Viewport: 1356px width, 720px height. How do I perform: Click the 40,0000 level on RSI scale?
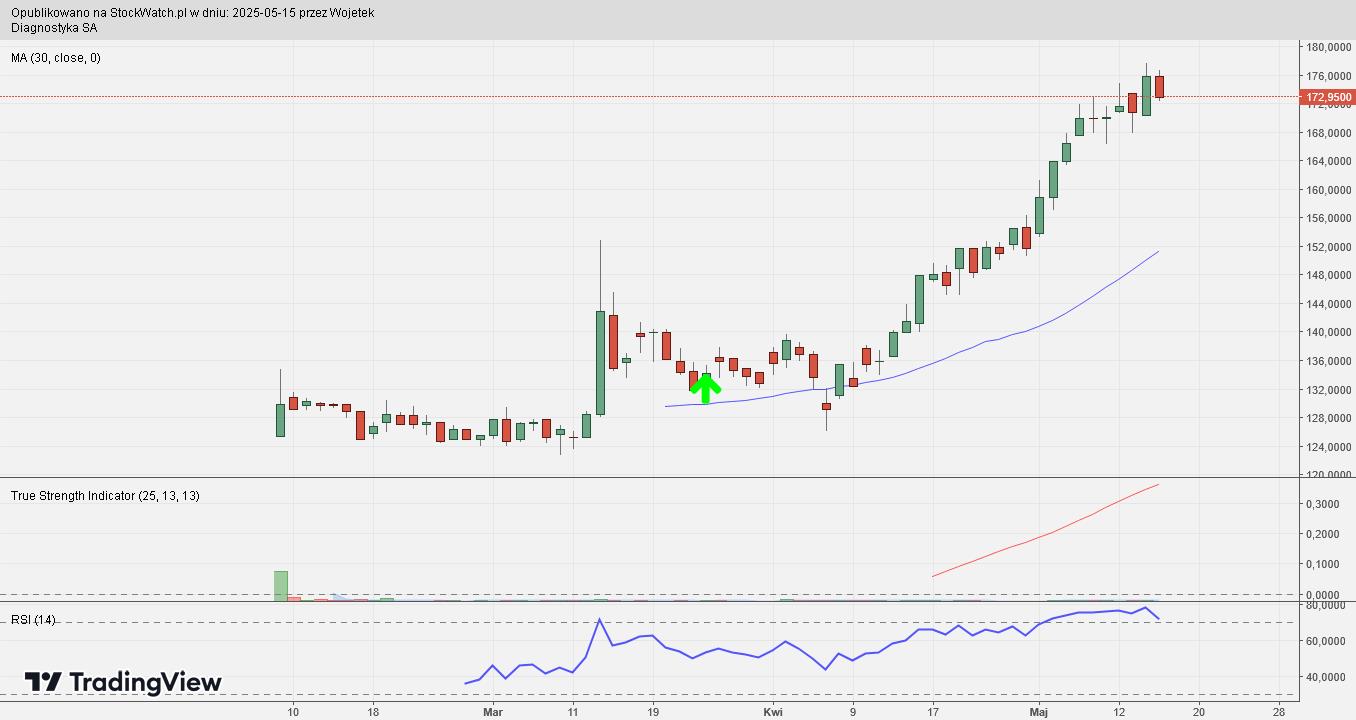(1326, 677)
